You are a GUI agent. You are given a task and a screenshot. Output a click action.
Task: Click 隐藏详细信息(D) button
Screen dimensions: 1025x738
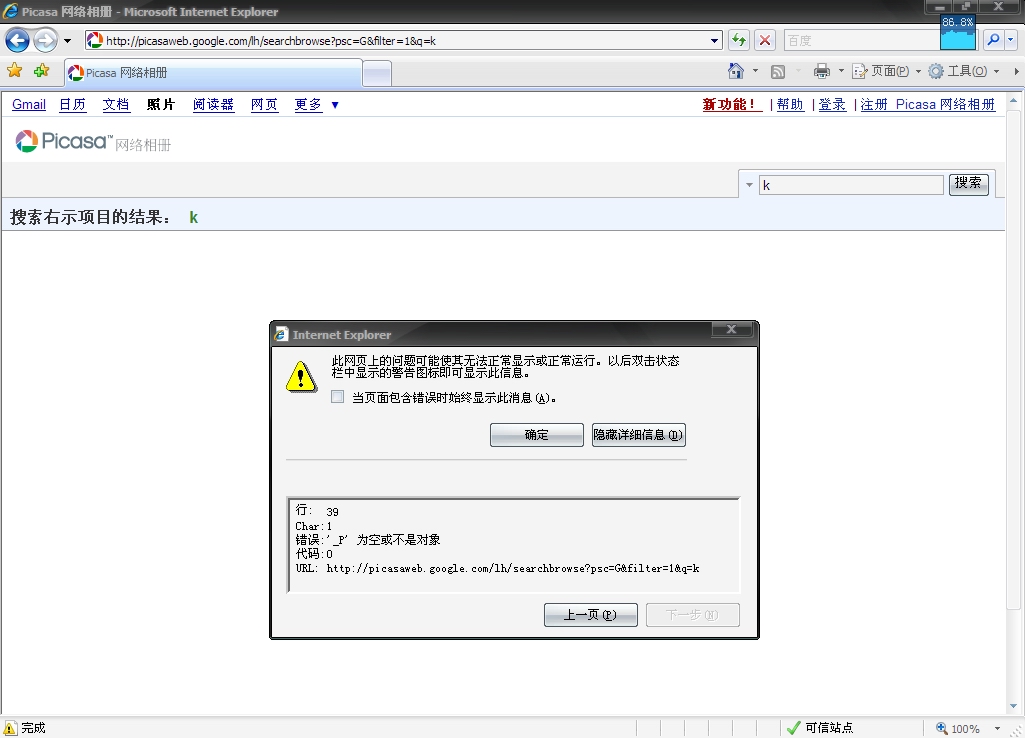coord(639,435)
